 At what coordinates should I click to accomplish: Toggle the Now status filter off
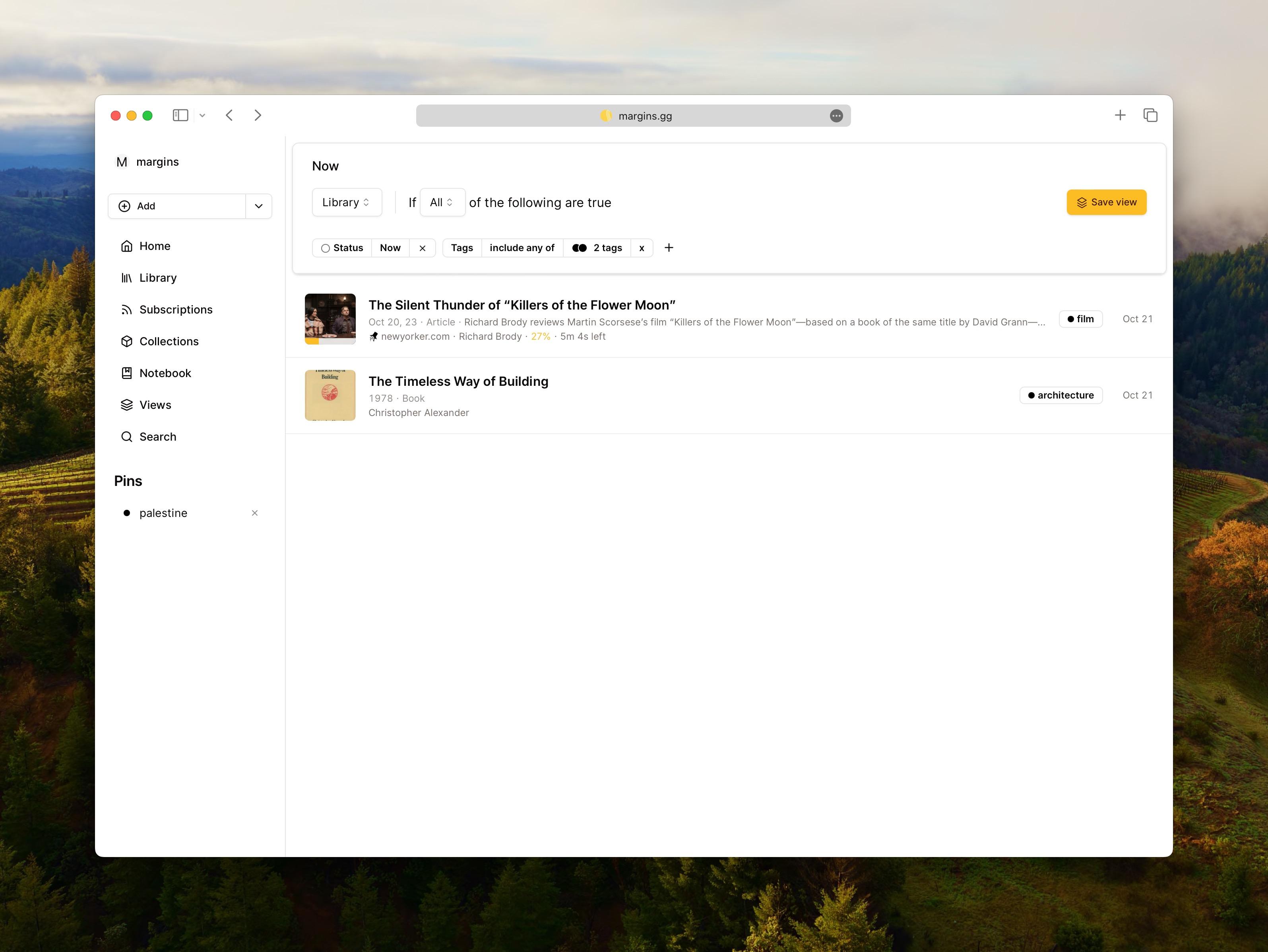pos(423,248)
